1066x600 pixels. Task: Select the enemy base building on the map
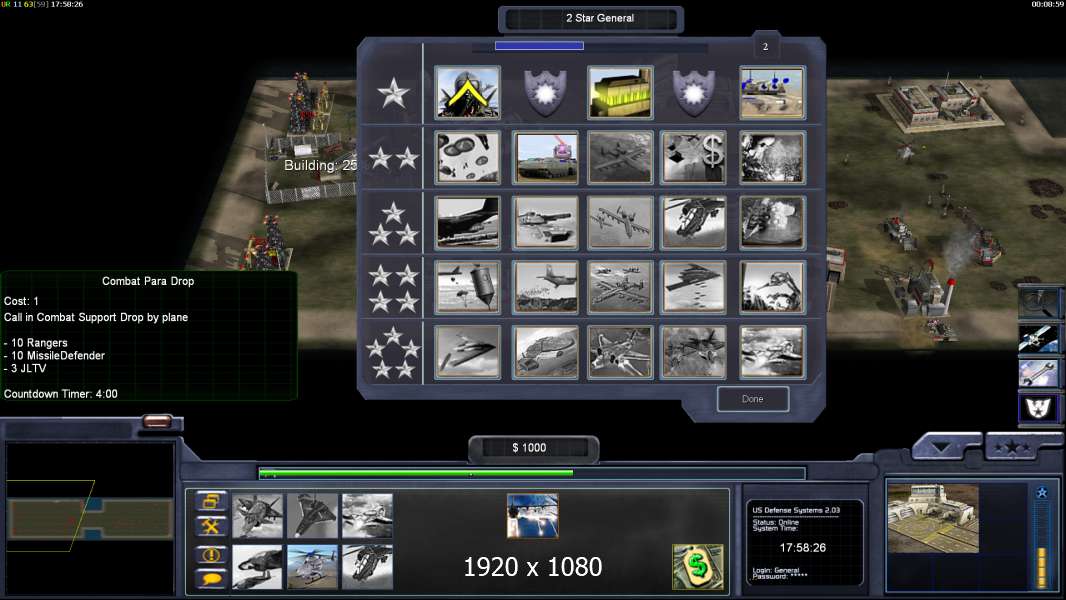(x=939, y=105)
